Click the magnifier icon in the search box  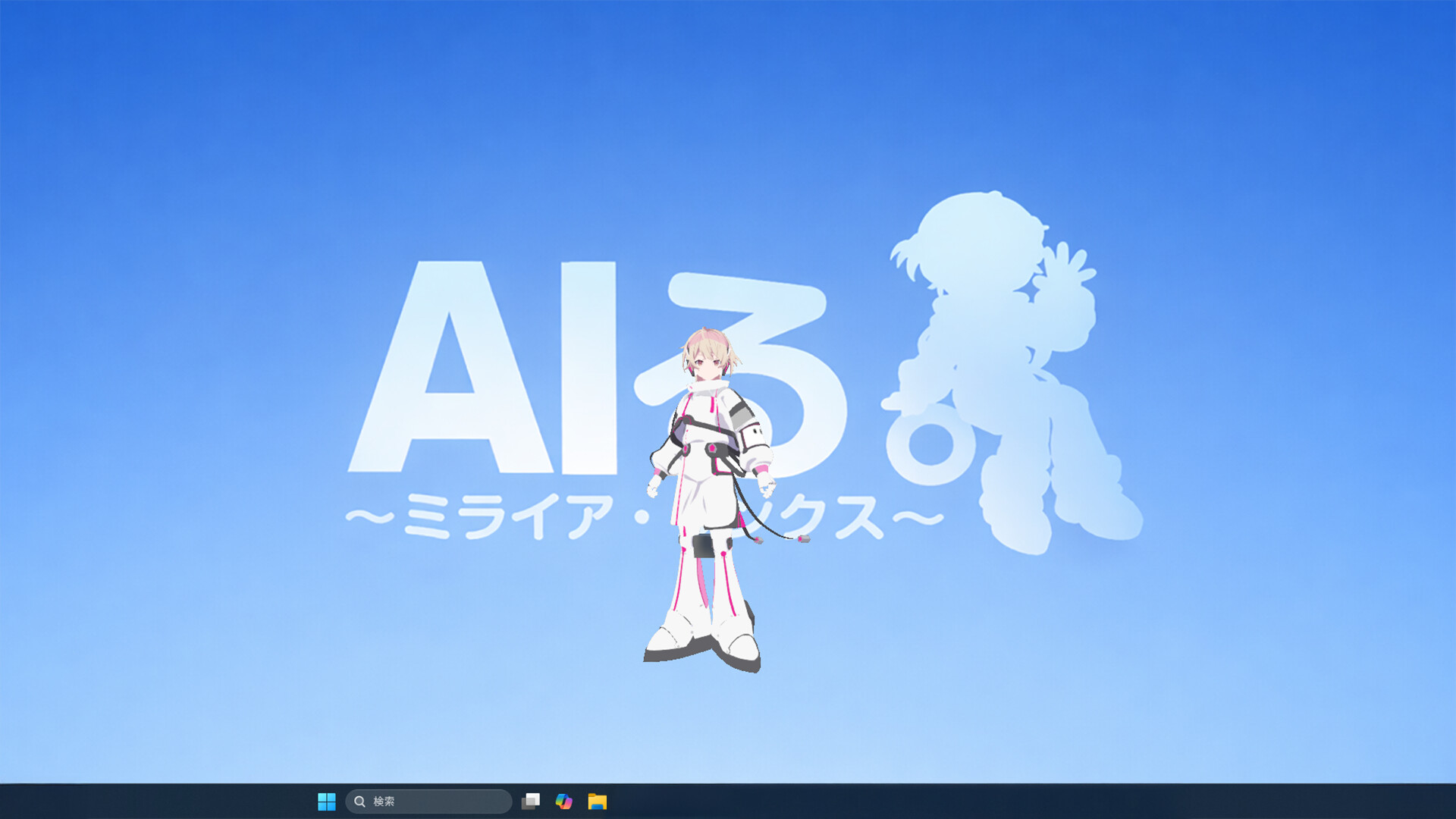pyautogui.click(x=362, y=801)
